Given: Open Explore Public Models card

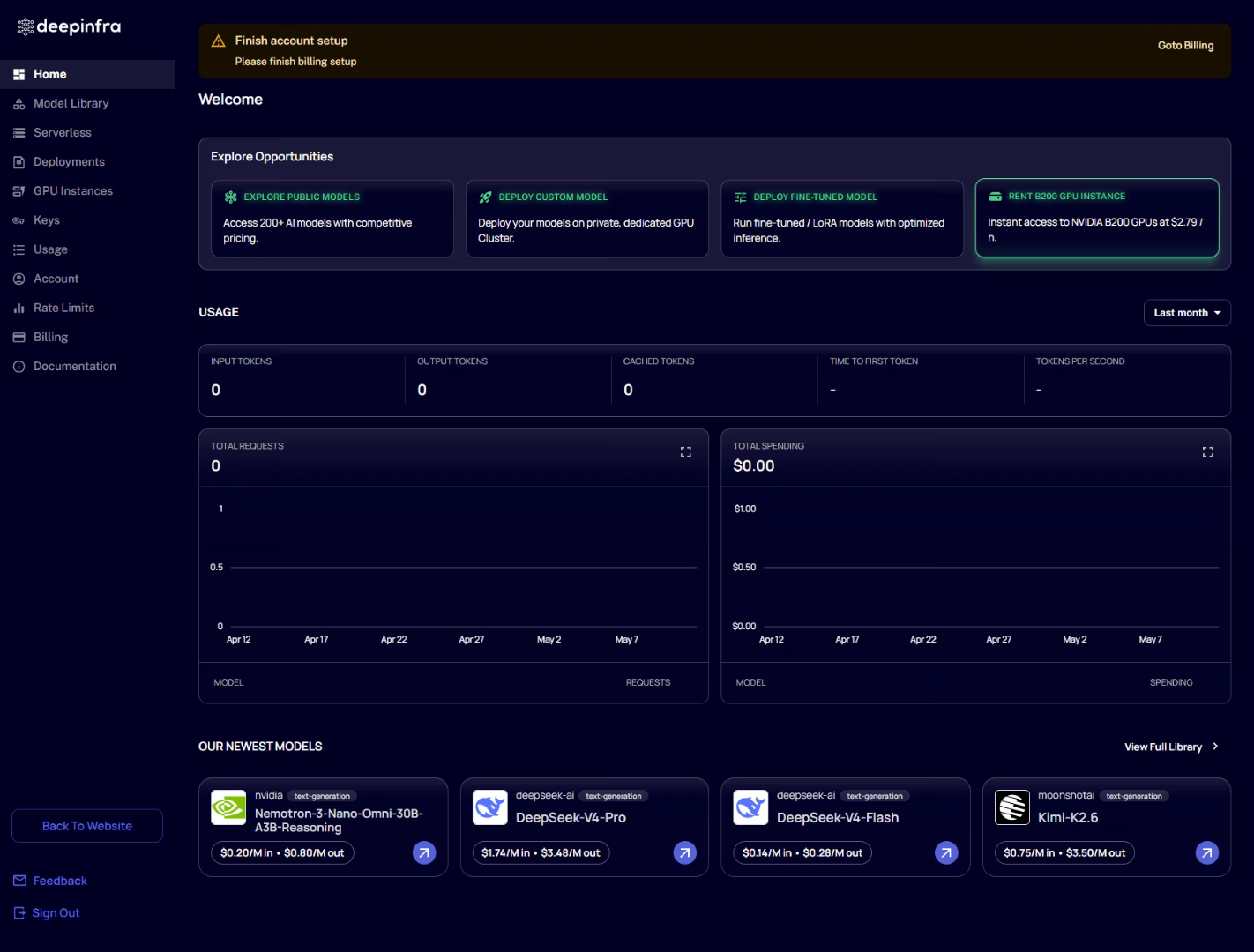Looking at the screenshot, I should coord(332,219).
